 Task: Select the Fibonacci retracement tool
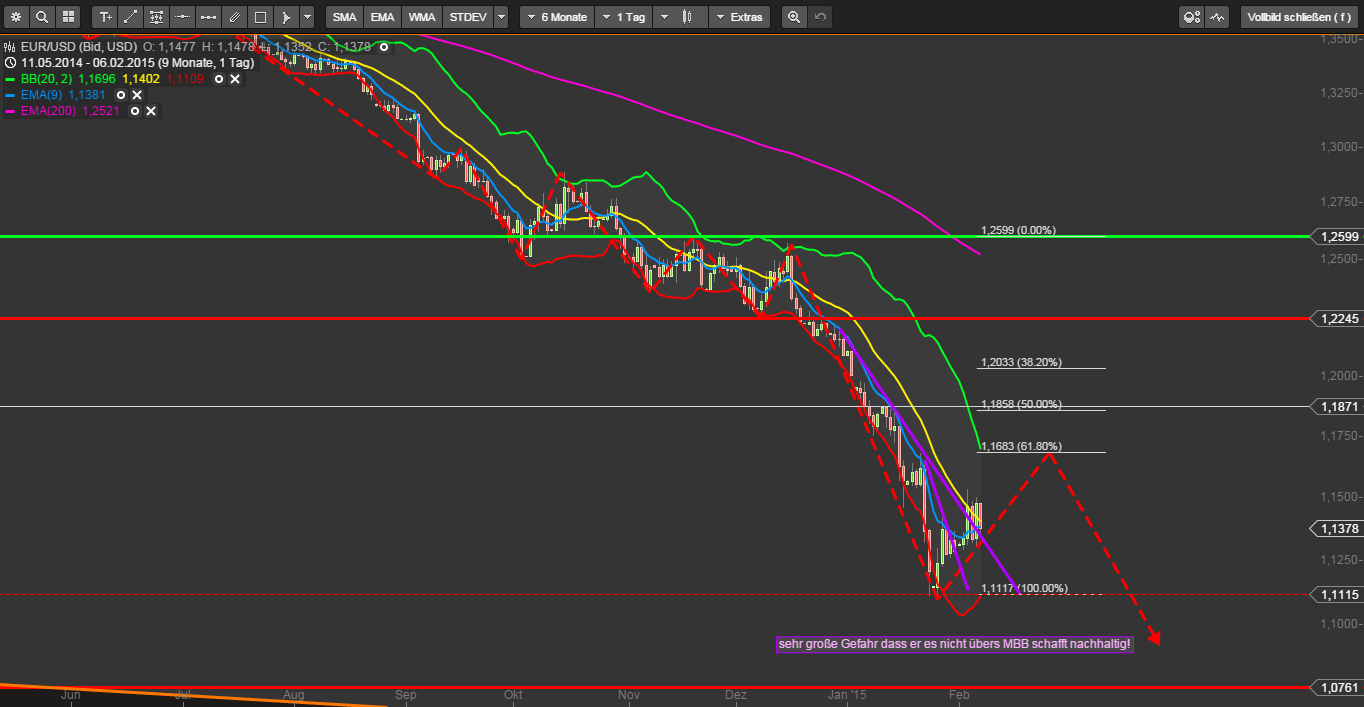pos(157,17)
